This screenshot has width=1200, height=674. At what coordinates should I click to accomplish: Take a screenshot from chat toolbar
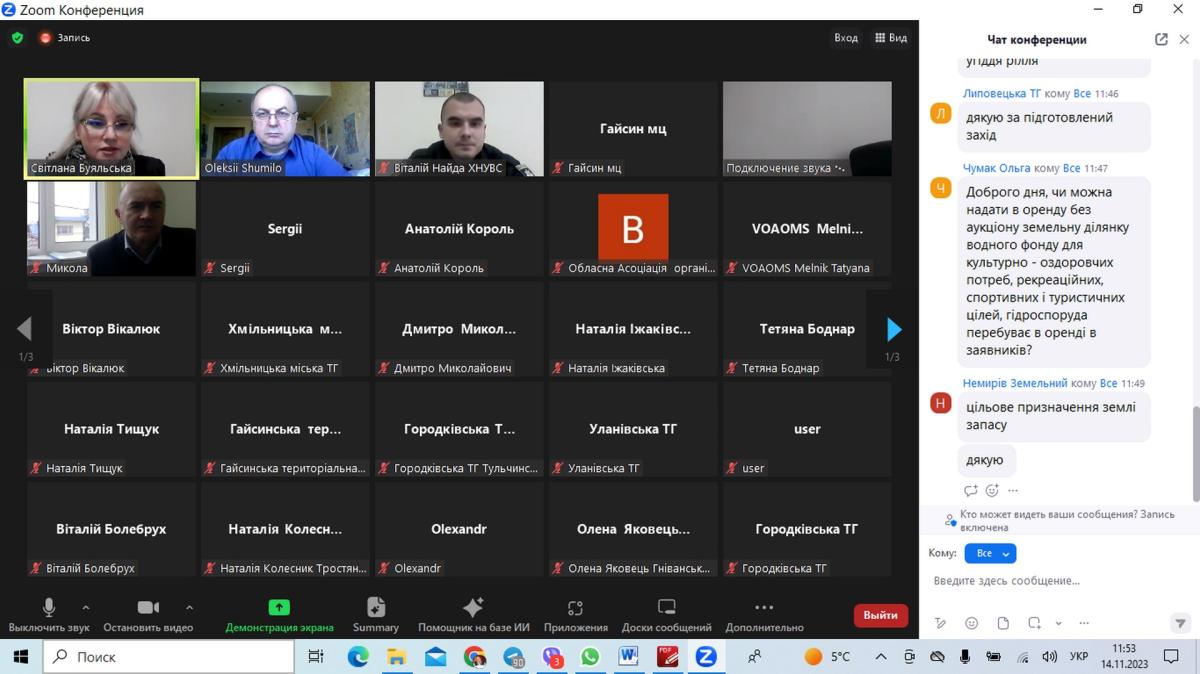click(x=1034, y=623)
